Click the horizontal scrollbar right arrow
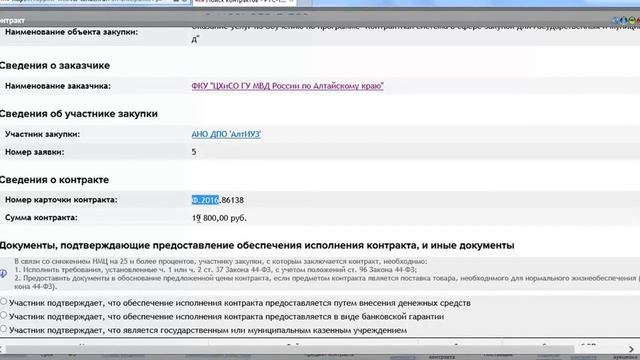Image resolution: width=640 pixels, height=360 pixels. (631, 349)
